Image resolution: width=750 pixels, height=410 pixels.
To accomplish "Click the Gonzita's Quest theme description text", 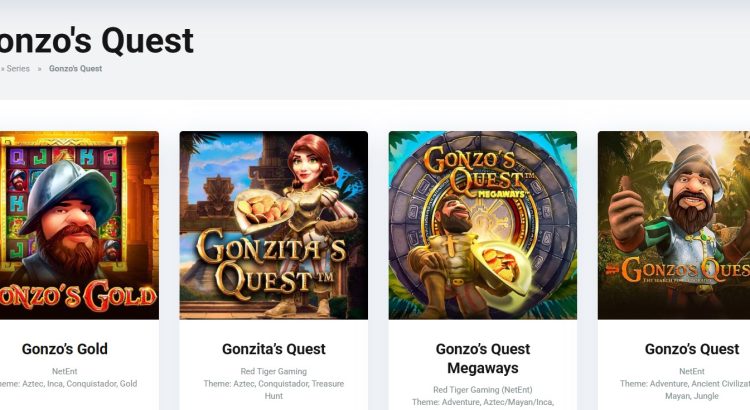I will (x=274, y=390).
